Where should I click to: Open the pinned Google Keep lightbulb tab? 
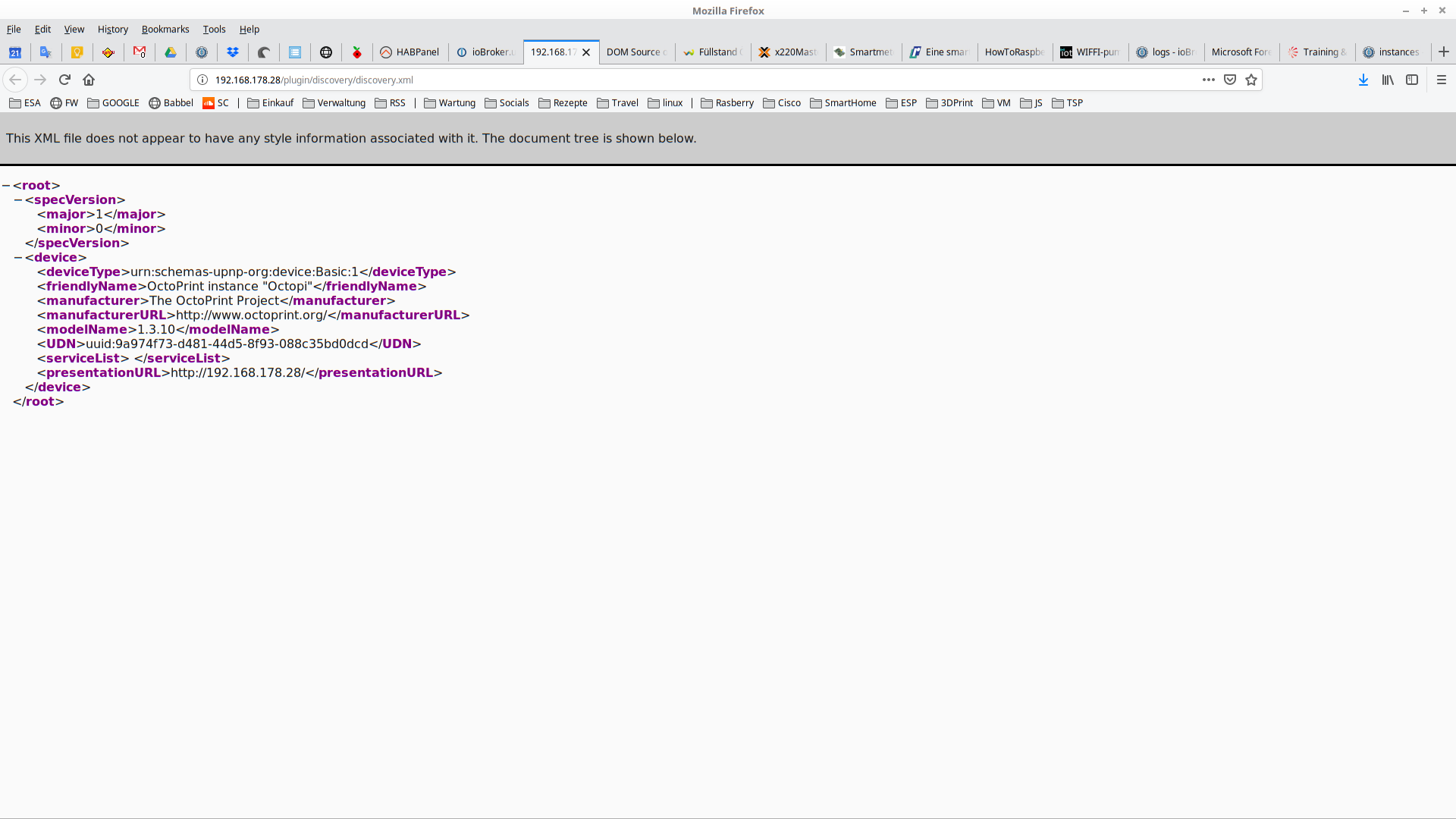pos(77,52)
